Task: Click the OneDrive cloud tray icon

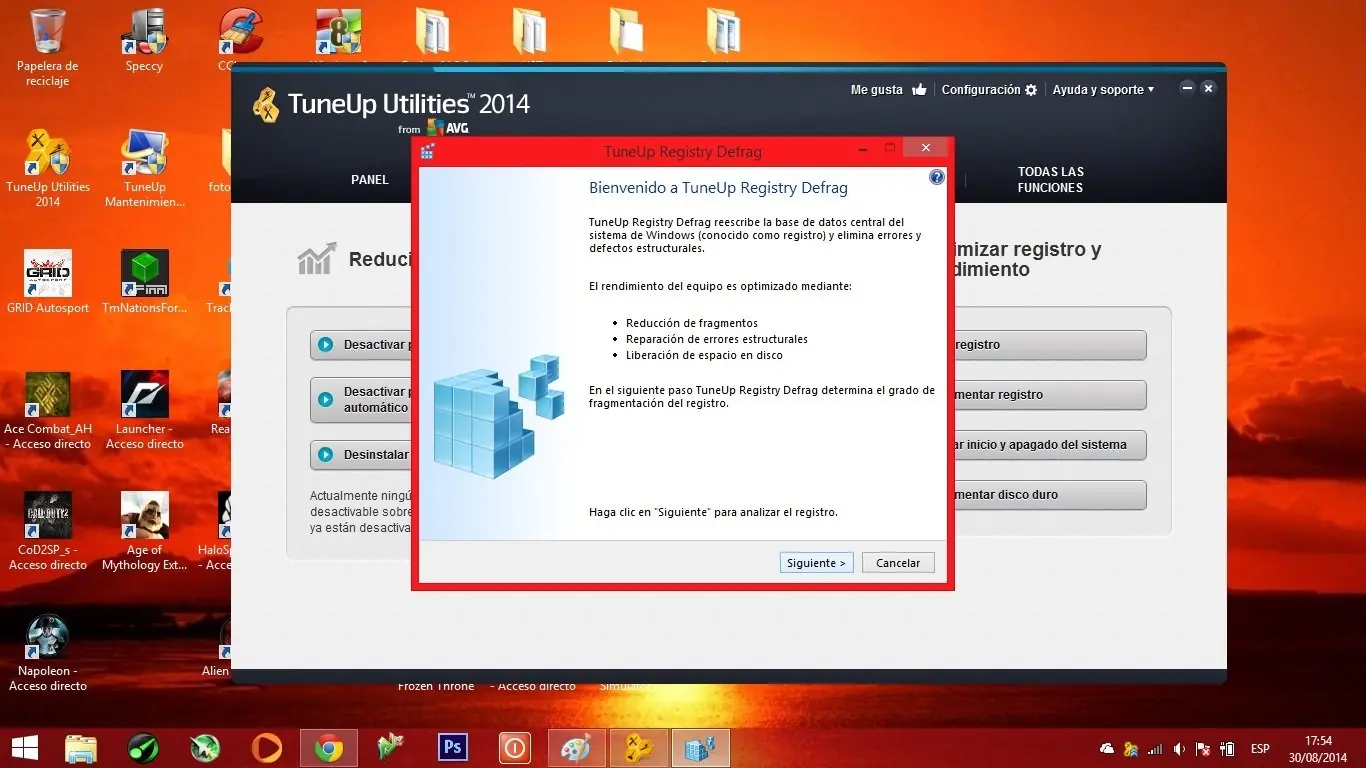Action: click(x=1107, y=749)
